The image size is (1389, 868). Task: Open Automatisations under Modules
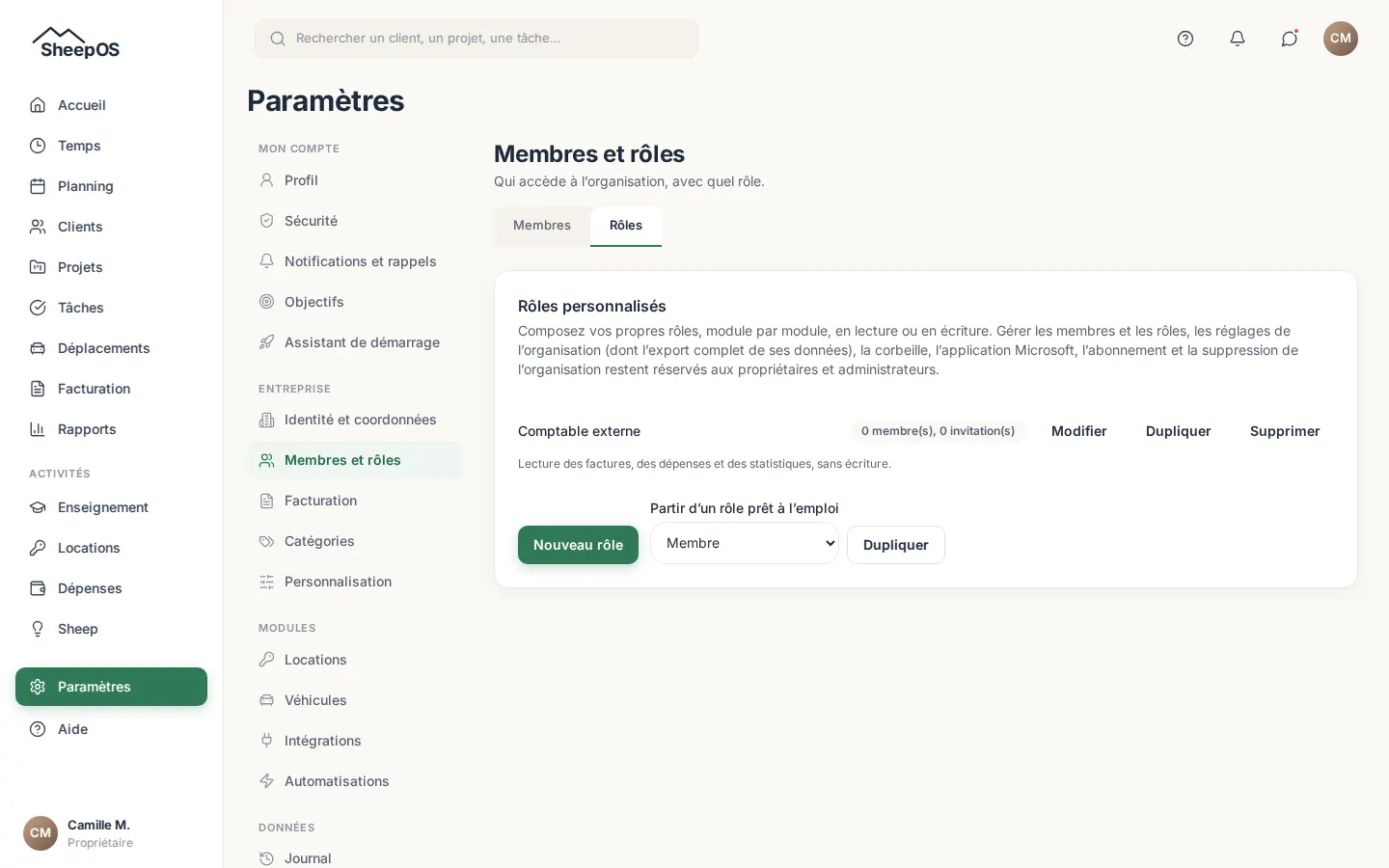click(355, 781)
